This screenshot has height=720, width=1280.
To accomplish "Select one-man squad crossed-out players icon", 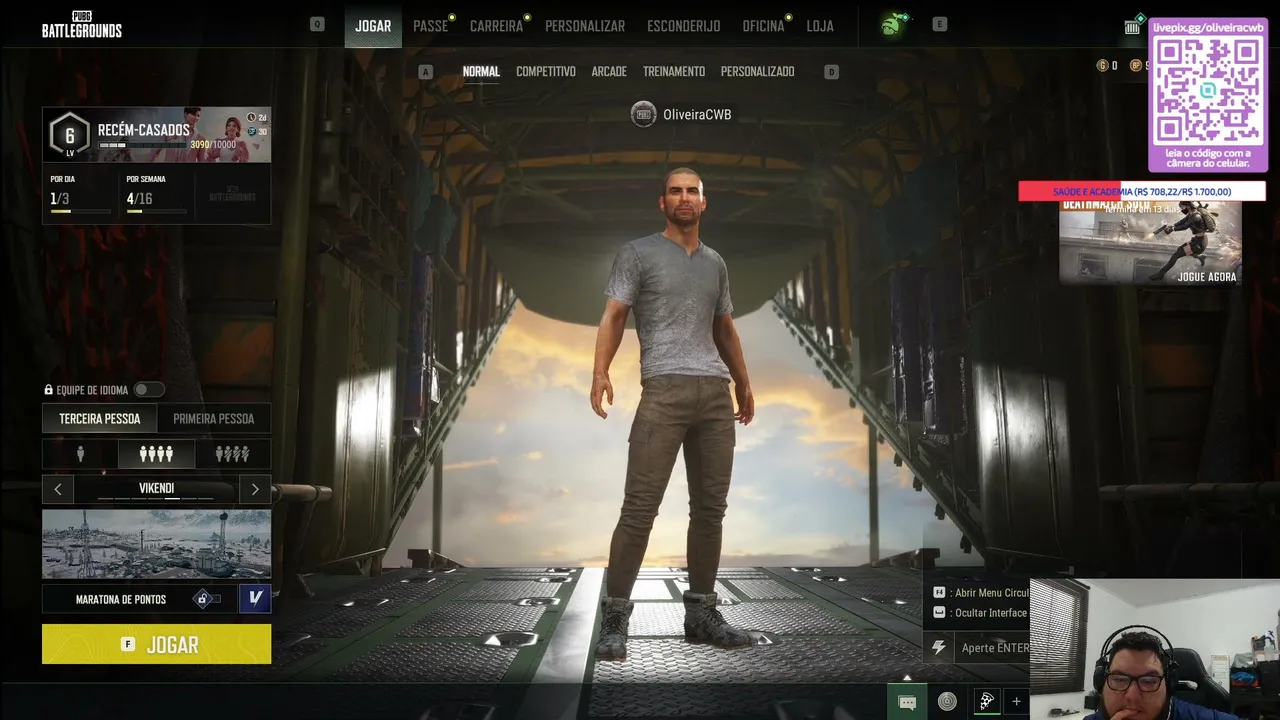I will click(x=232, y=455).
